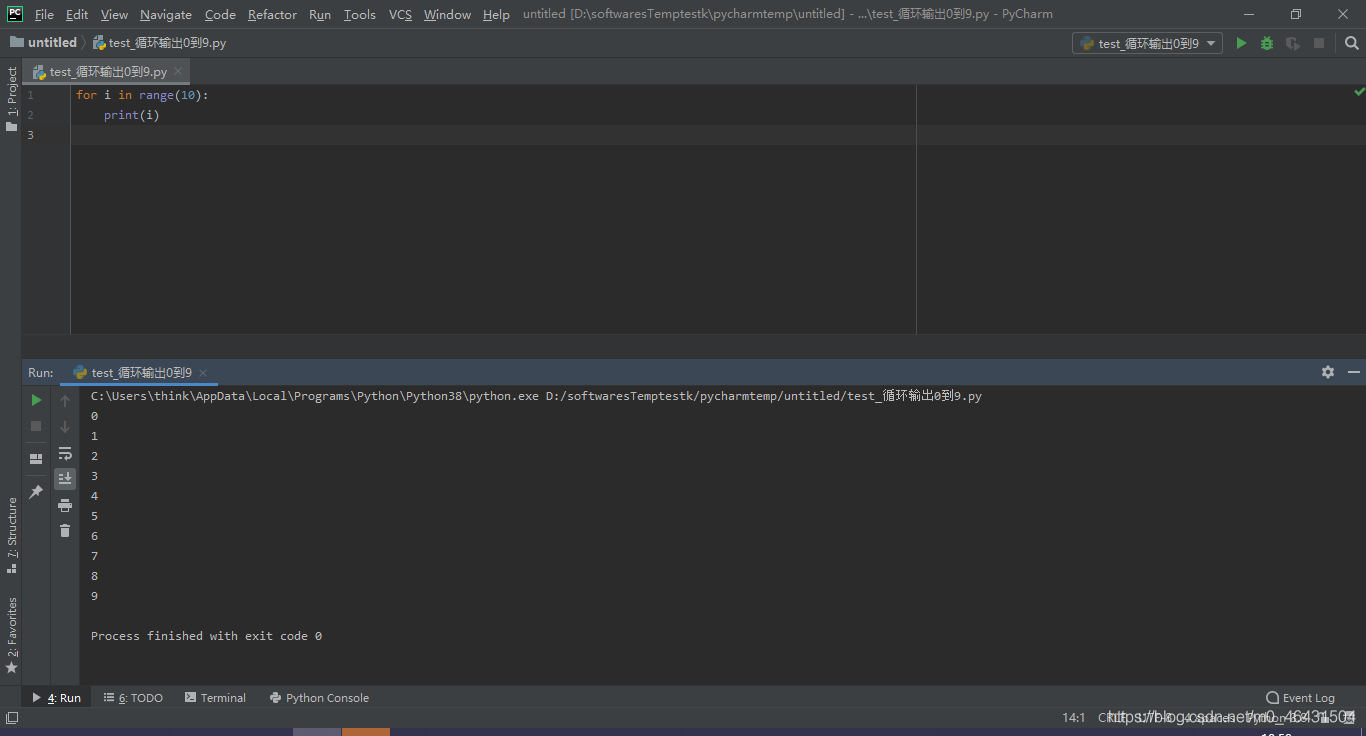Open Search Everywhere magnifier icon
This screenshot has width=1366, height=736.
[x=1351, y=43]
